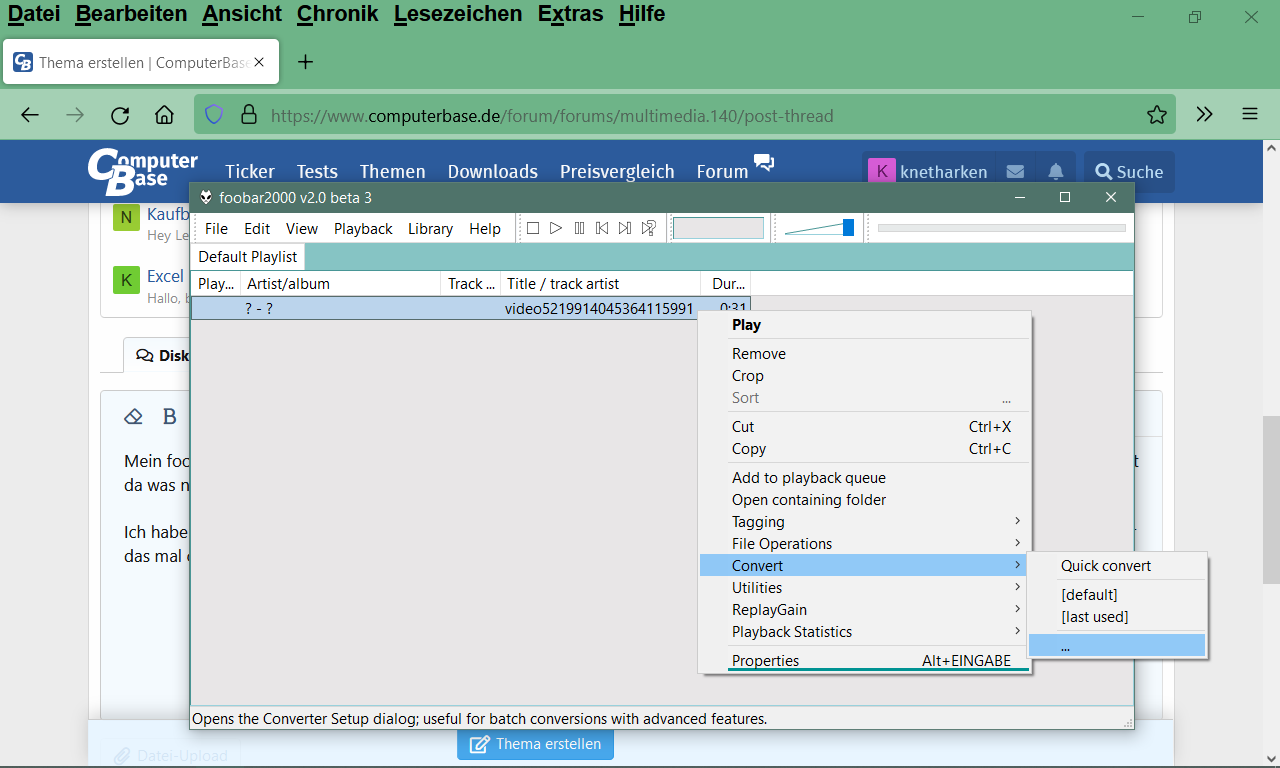1280x768 pixels.
Task: Select Open containing folder
Action: point(864,500)
